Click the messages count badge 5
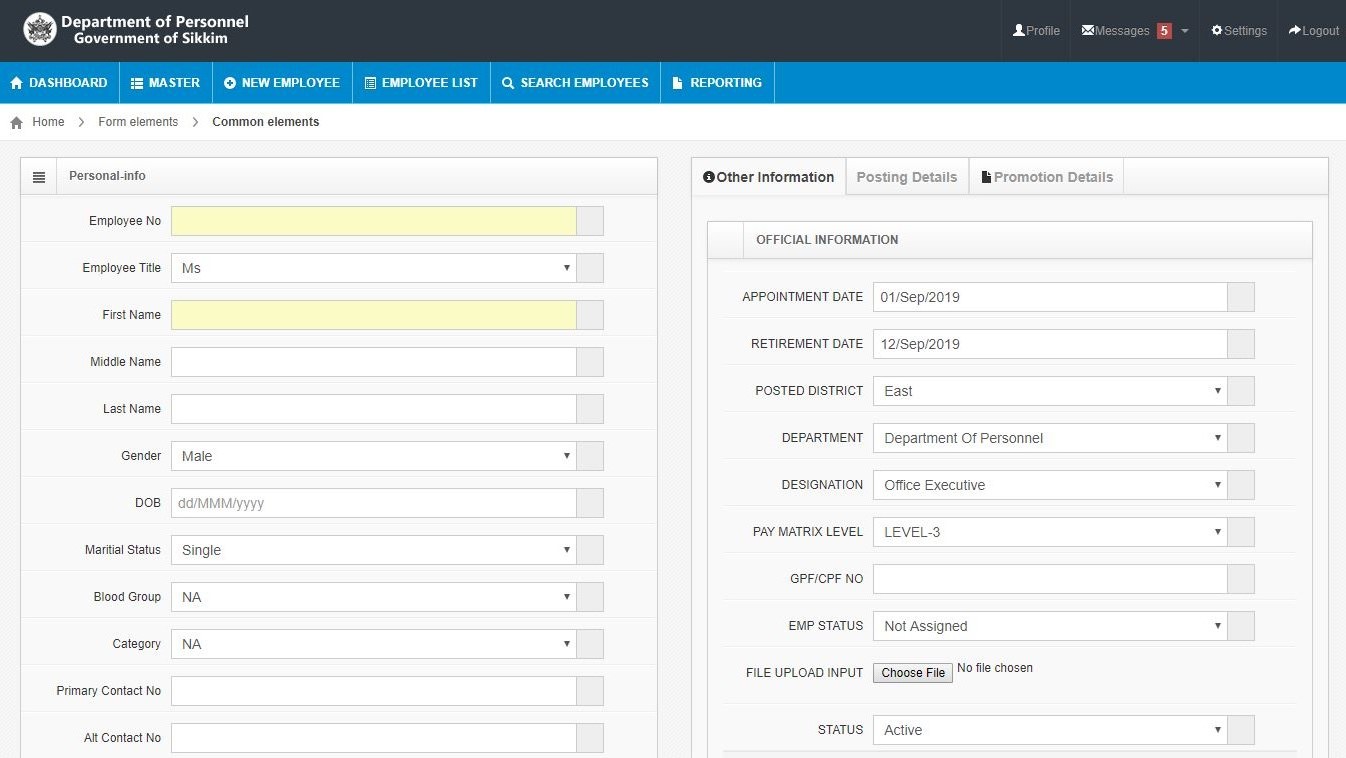This screenshot has height=758, width=1346. (x=1164, y=31)
